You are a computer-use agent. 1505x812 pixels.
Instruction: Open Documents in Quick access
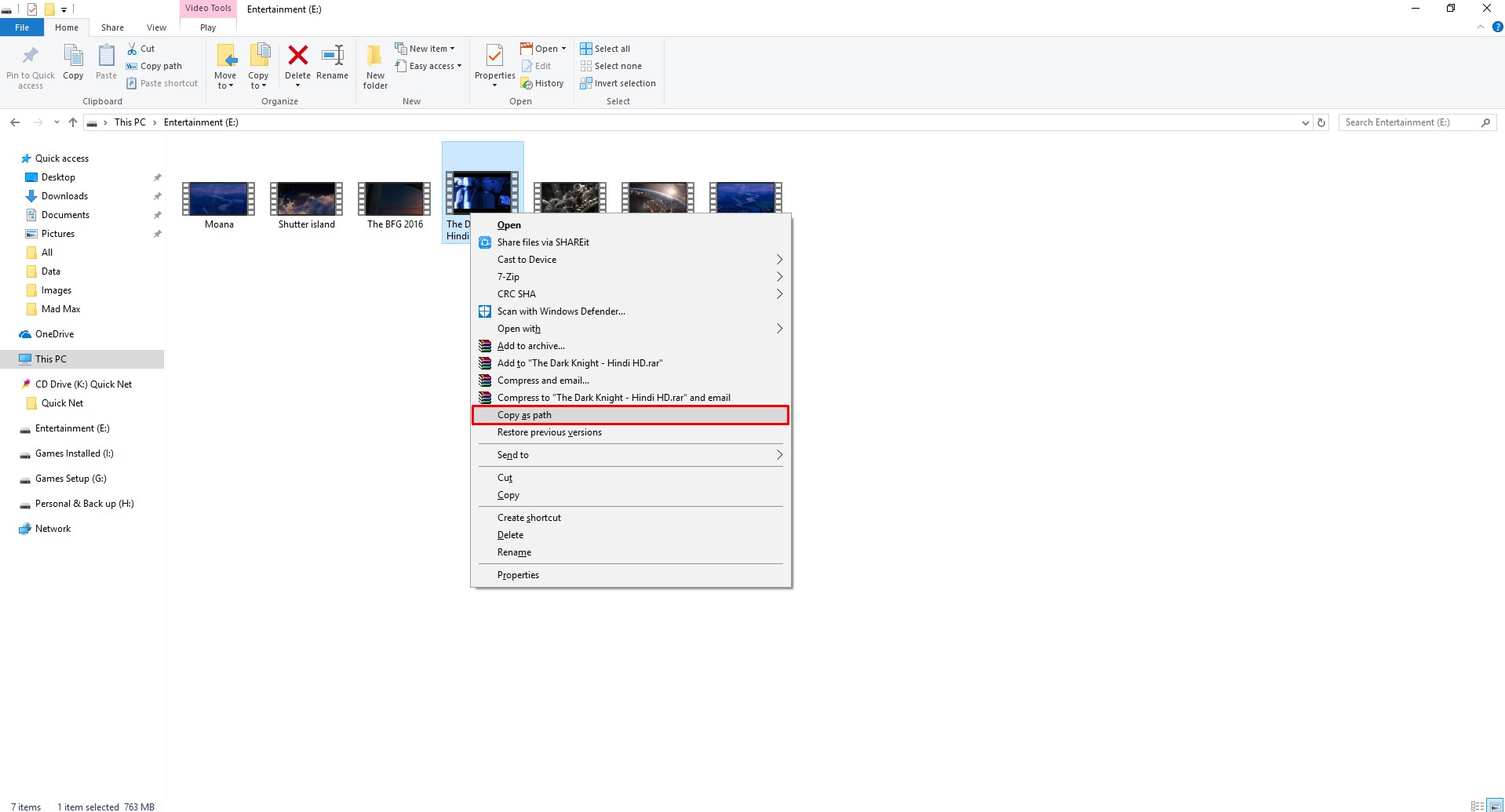click(x=65, y=215)
